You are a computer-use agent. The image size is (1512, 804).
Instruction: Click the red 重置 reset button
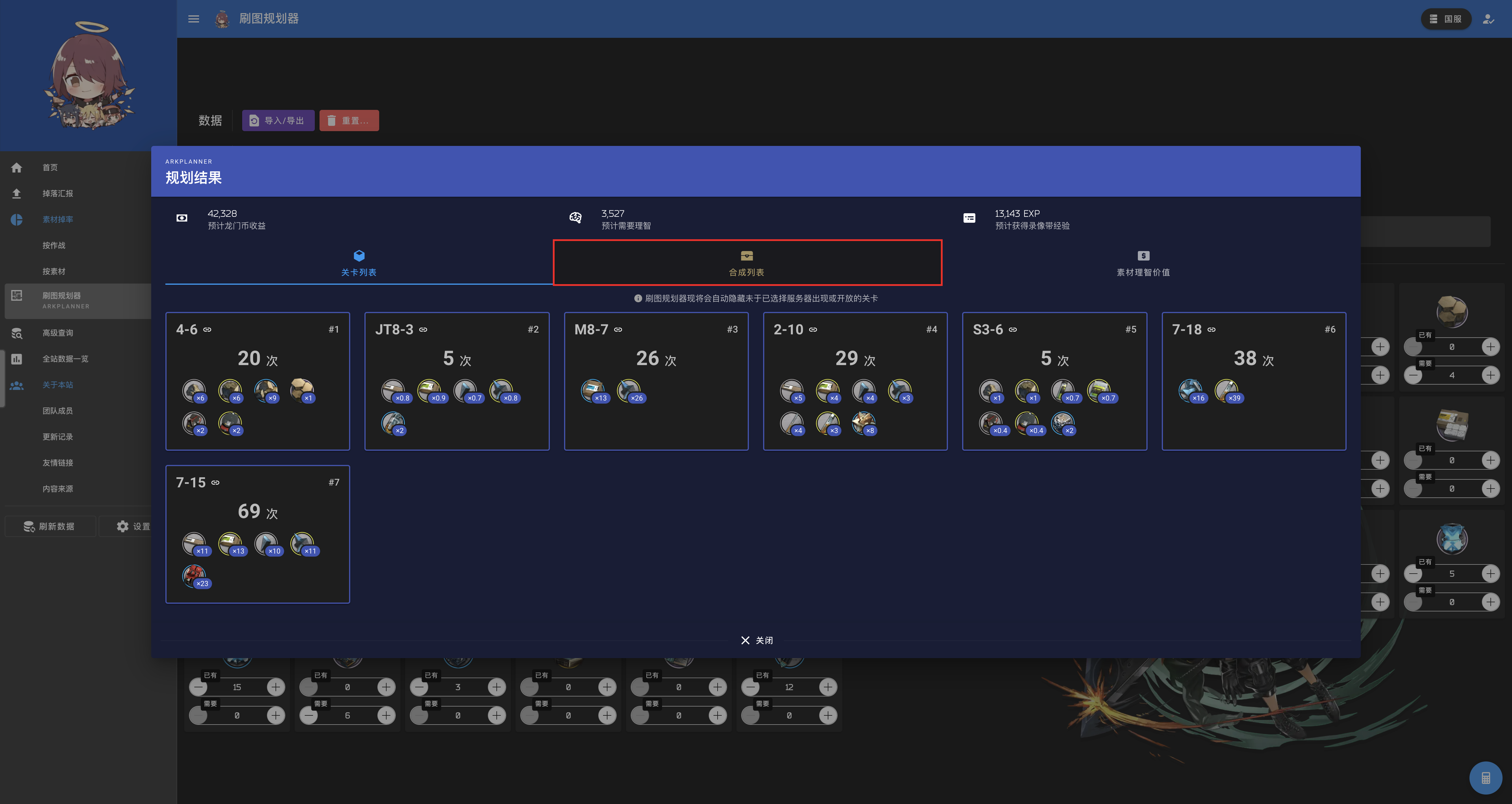click(349, 120)
